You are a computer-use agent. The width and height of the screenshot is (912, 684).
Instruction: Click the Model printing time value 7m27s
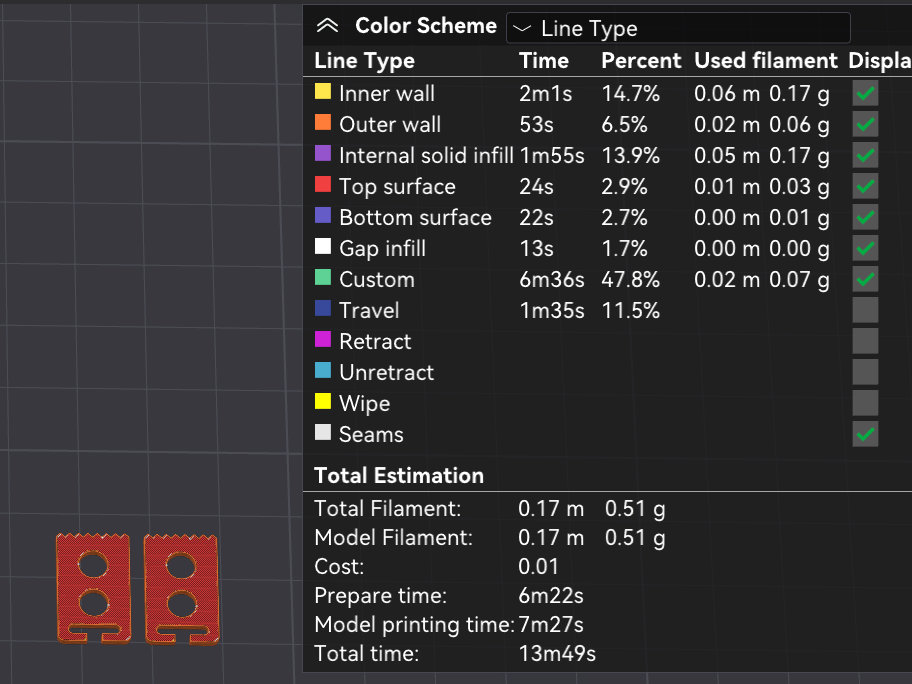[551, 625]
